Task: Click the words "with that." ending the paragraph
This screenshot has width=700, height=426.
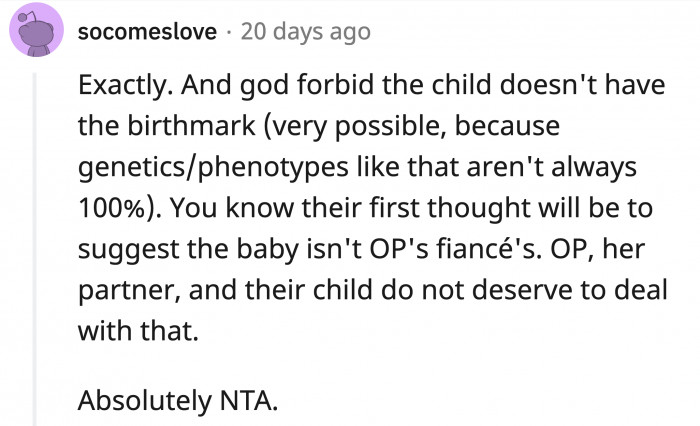Action: tap(138, 331)
